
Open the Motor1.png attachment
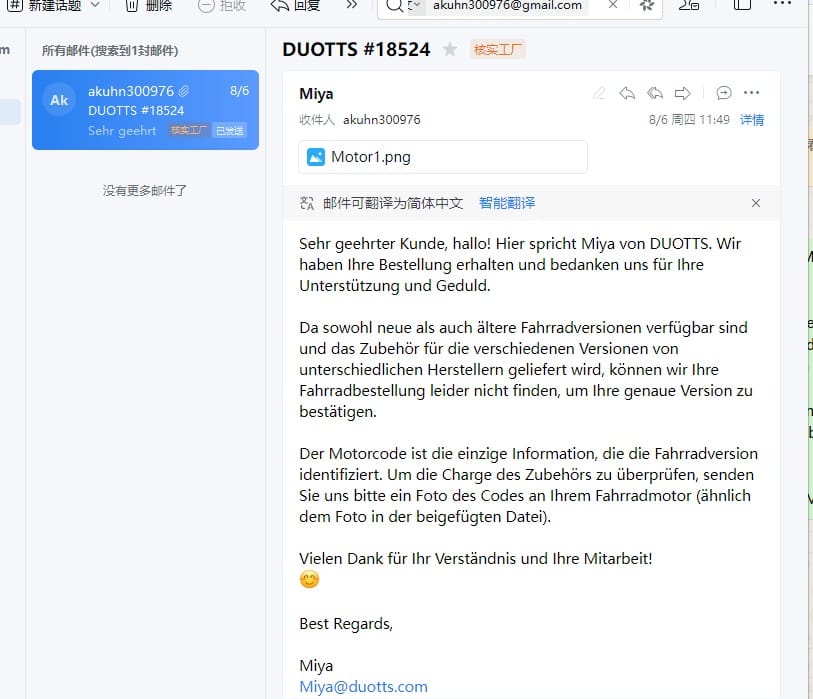[x=443, y=157]
